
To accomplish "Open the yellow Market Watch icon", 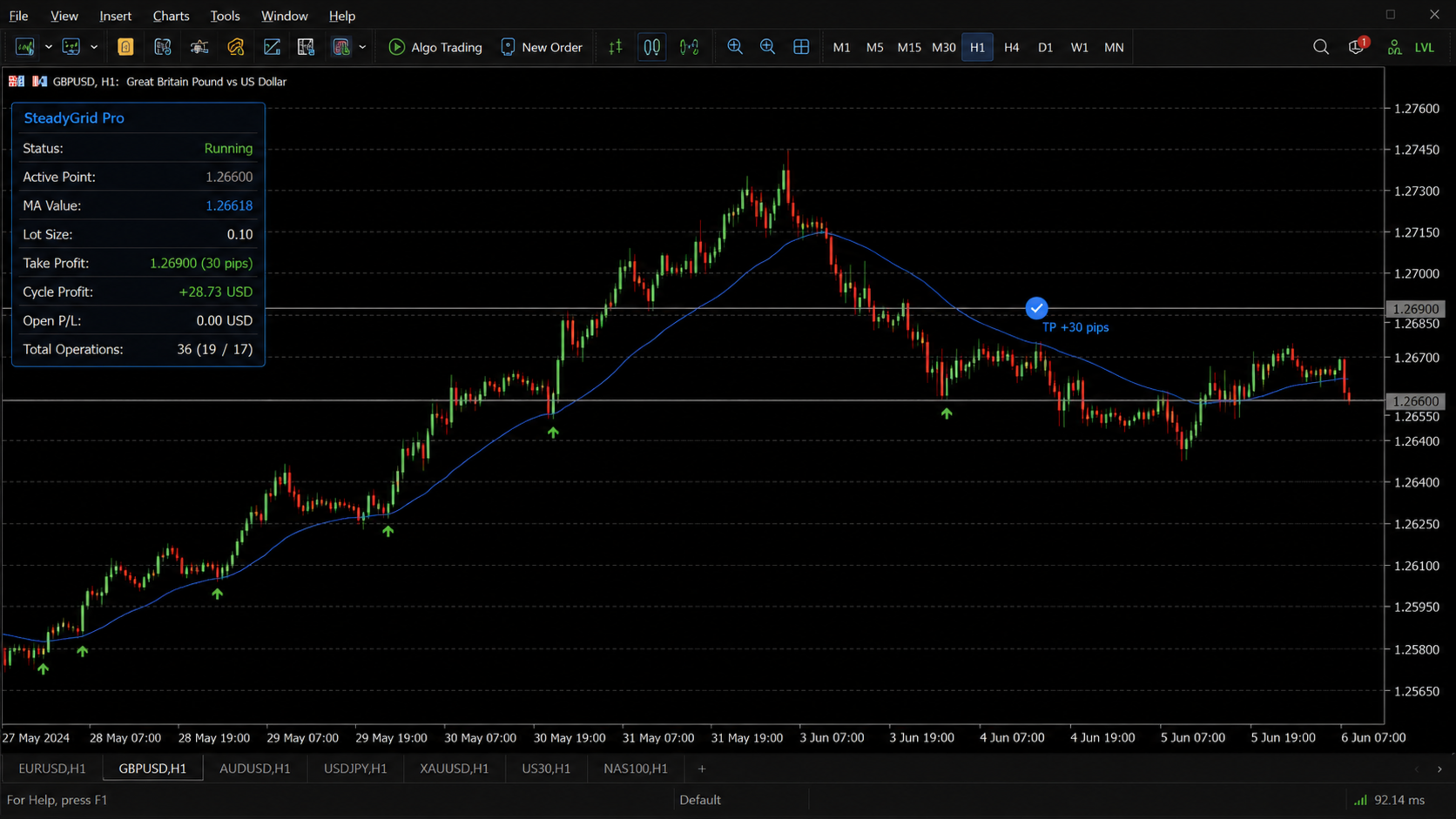I will (125, 47).
